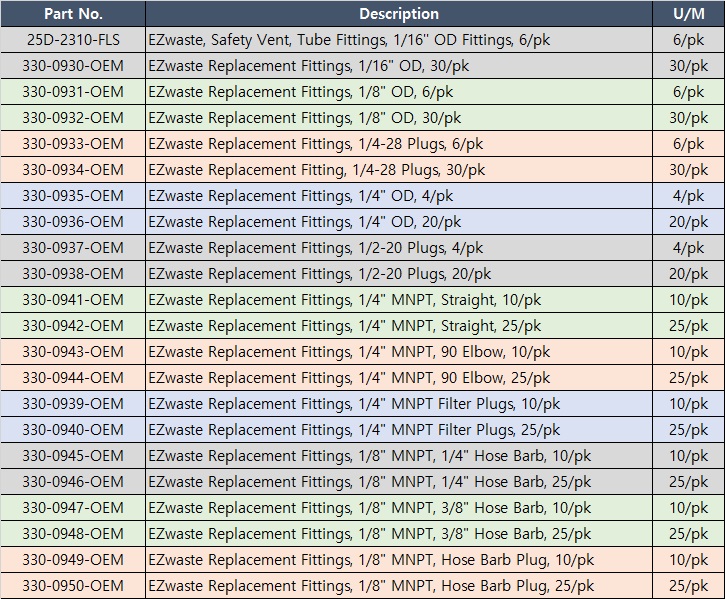The height and width of the screenshot is (599, 725).
Task: Select the 20/pk unit for 330-0938-OEM
Action: point(688,273)
